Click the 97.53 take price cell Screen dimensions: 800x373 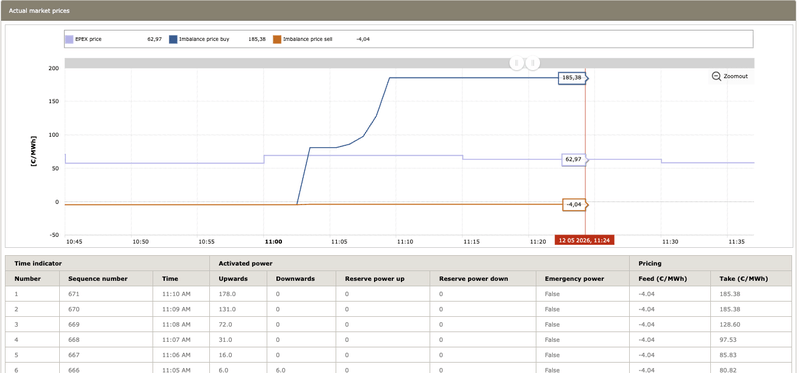(752, 340)
